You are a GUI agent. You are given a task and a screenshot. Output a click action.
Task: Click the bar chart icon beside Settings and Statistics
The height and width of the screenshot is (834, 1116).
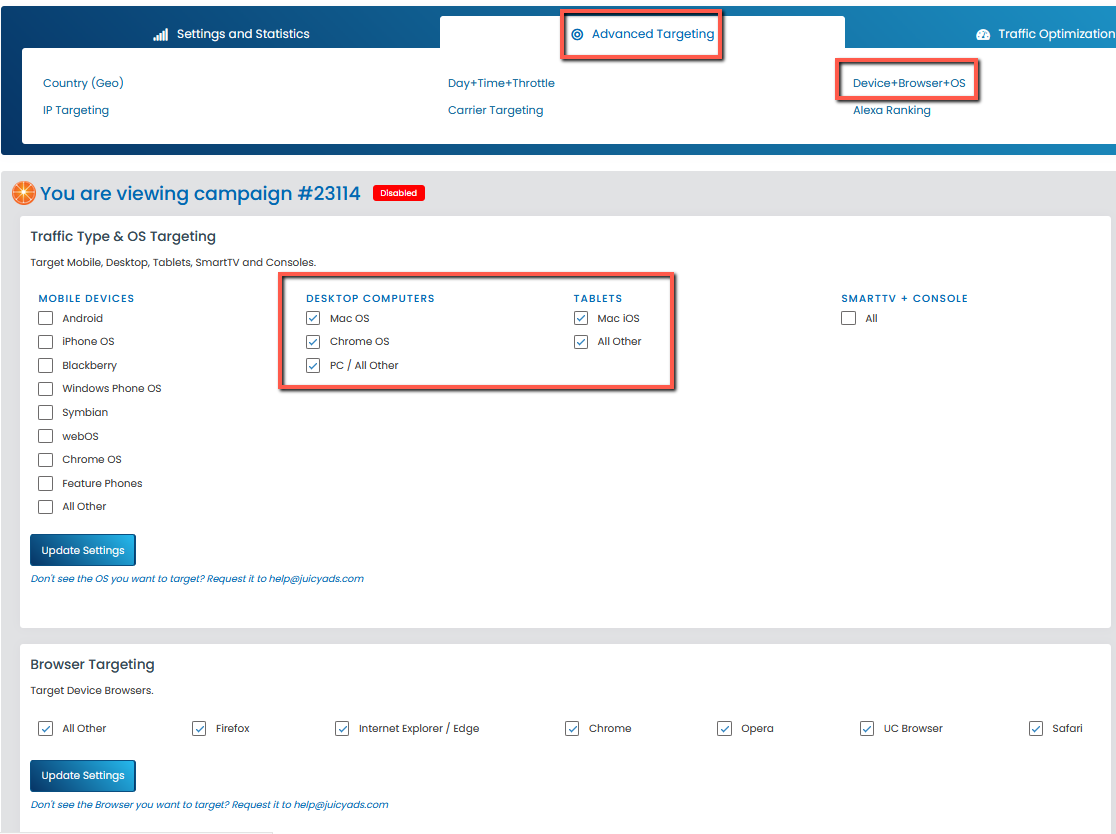161,34
